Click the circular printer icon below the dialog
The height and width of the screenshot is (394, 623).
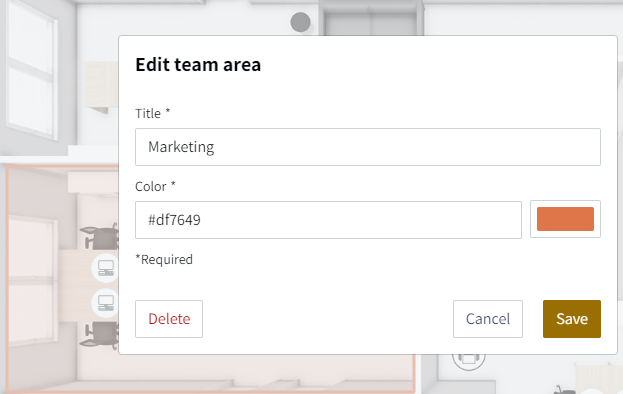(x=469, y=358)
